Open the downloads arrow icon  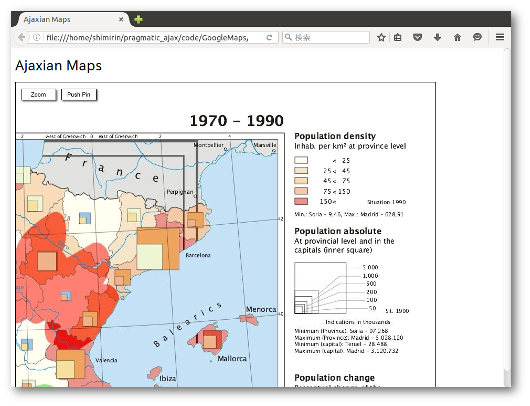(437, 37)
